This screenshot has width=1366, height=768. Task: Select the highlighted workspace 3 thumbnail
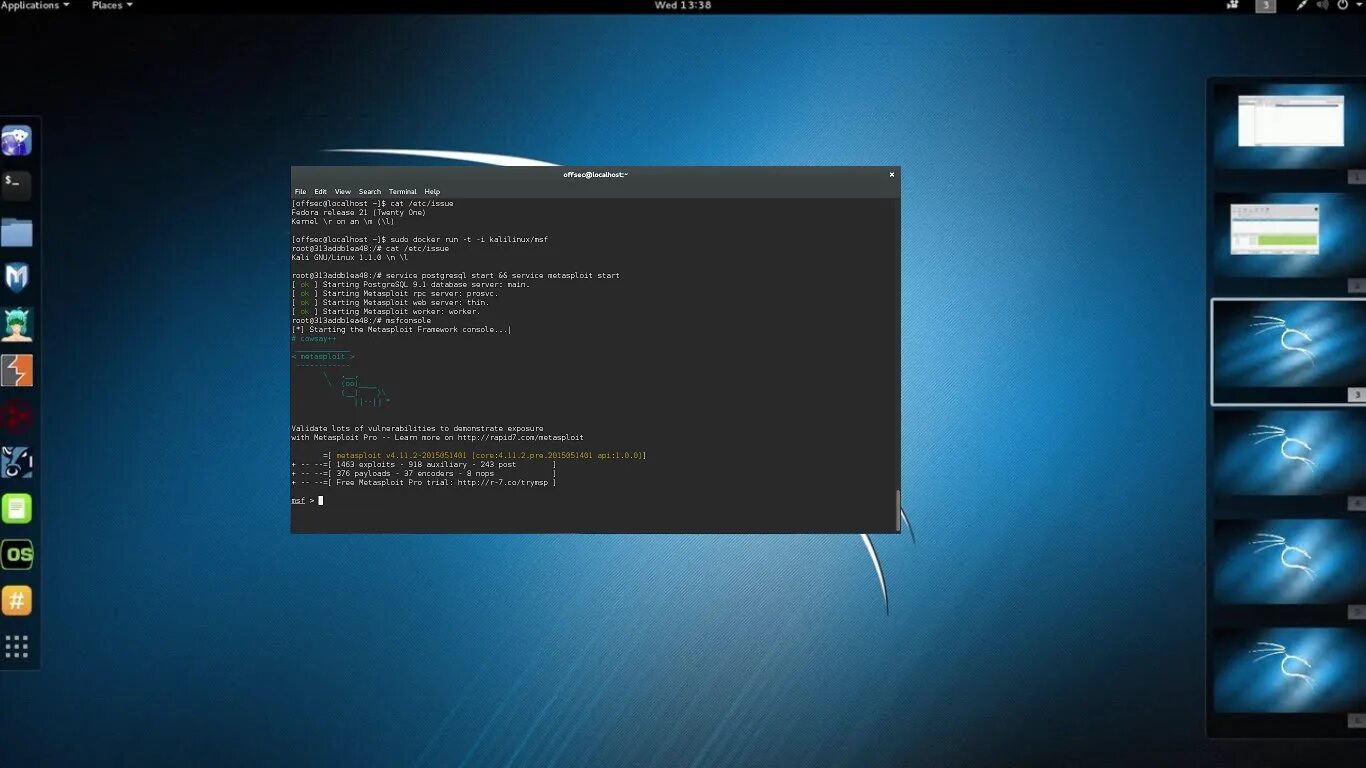(x=1289, y=352)
